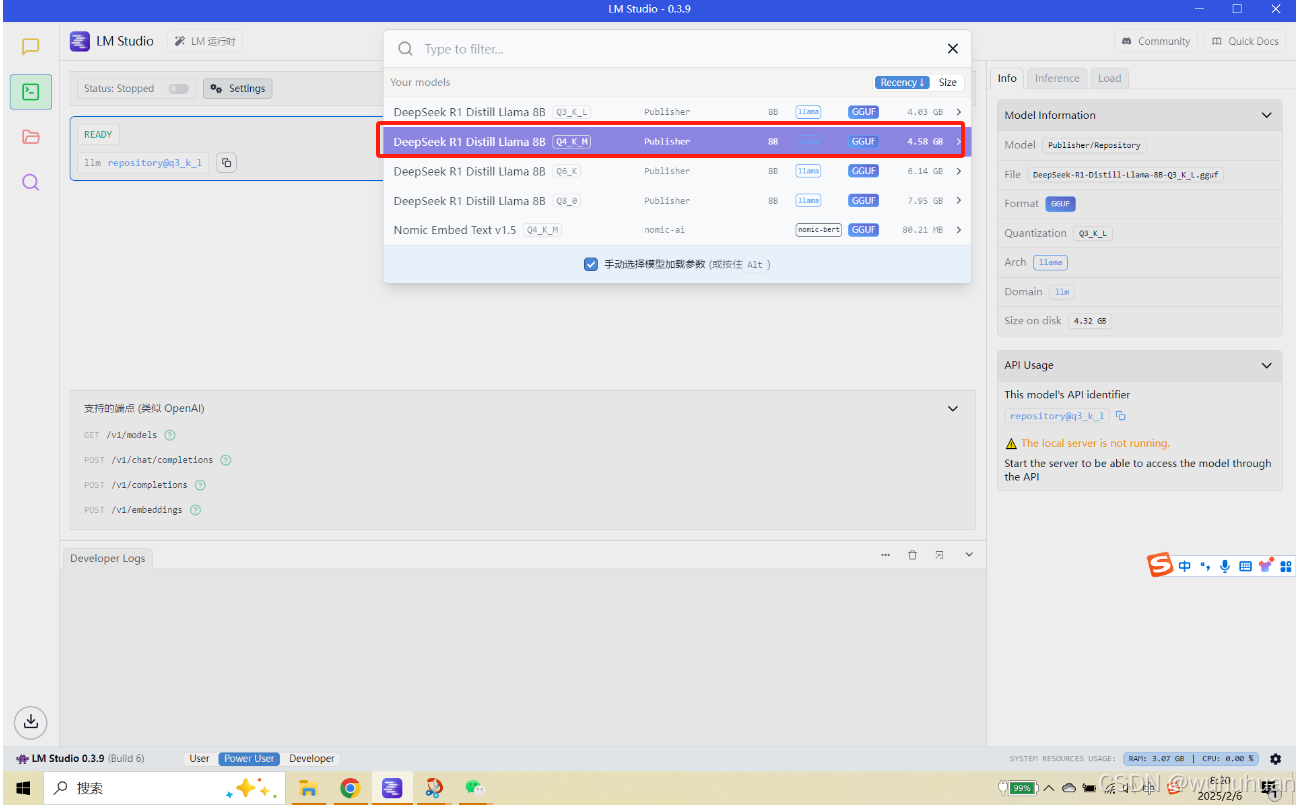Expand chevron on the 4.03 GB model row

tap(959, 112)
